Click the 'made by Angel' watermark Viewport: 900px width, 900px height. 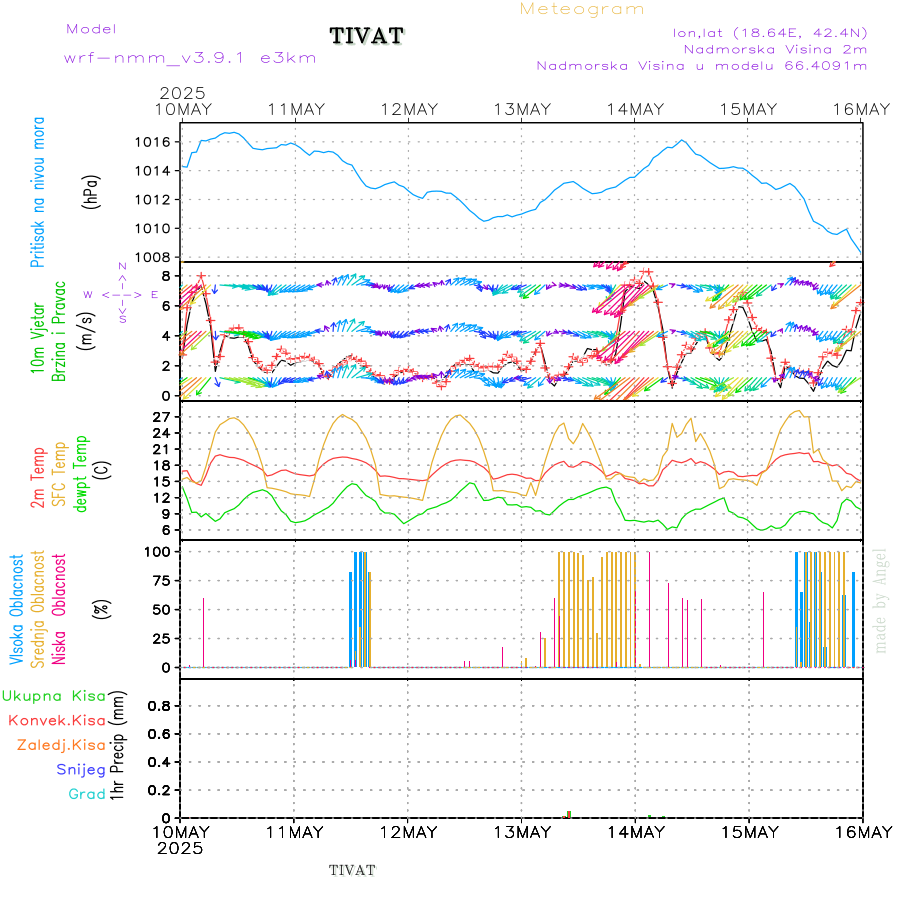click(x=881, y=599)
